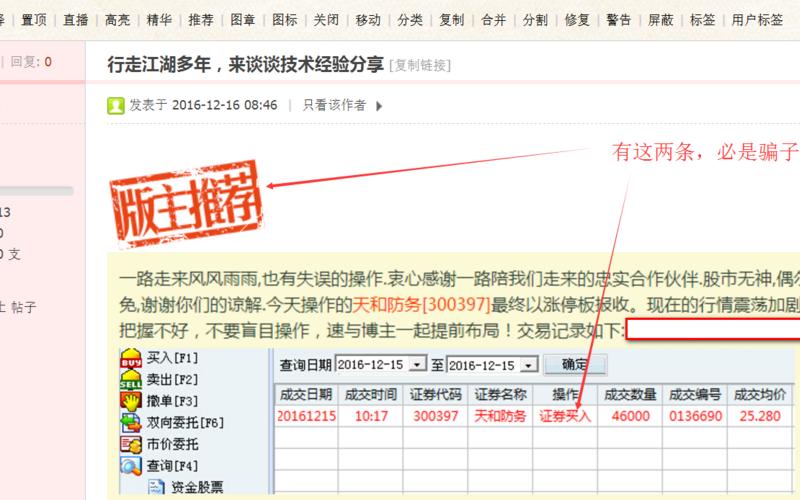Click the 直播 moderation link
800x500 pixels.
(76, 20)
